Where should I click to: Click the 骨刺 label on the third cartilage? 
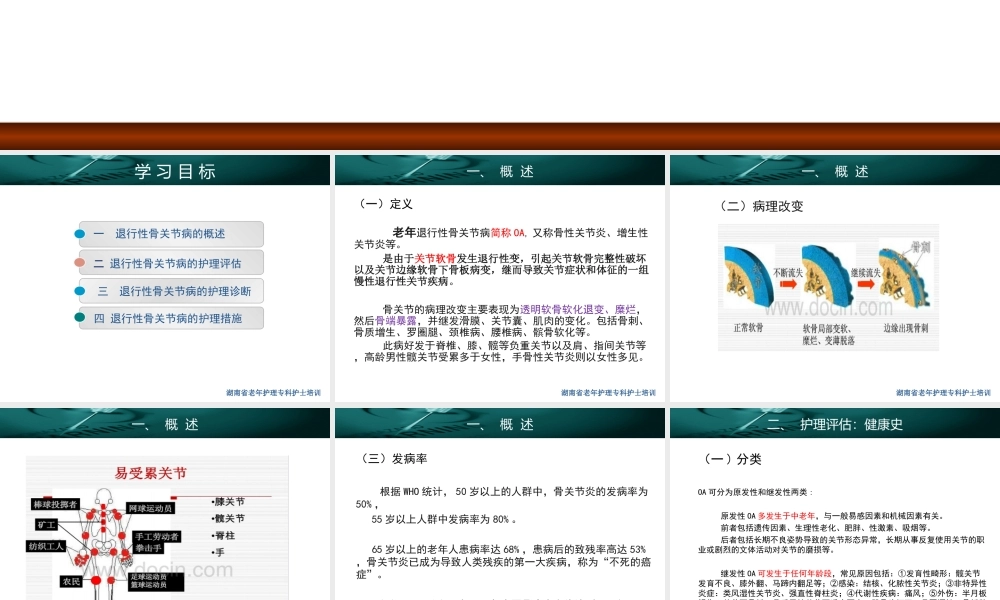tap(920, 246)
